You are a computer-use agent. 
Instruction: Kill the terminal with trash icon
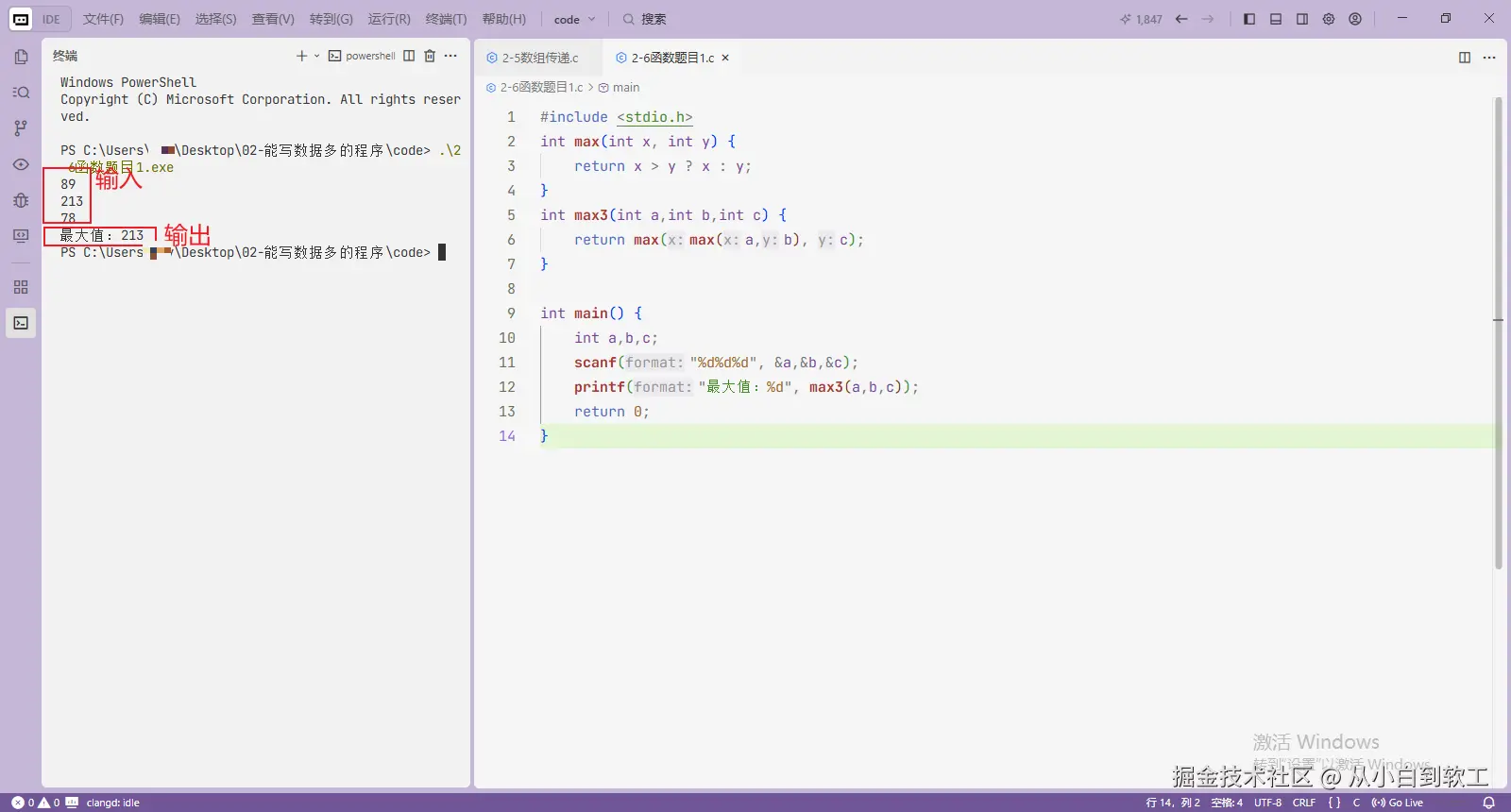(430, 56)
